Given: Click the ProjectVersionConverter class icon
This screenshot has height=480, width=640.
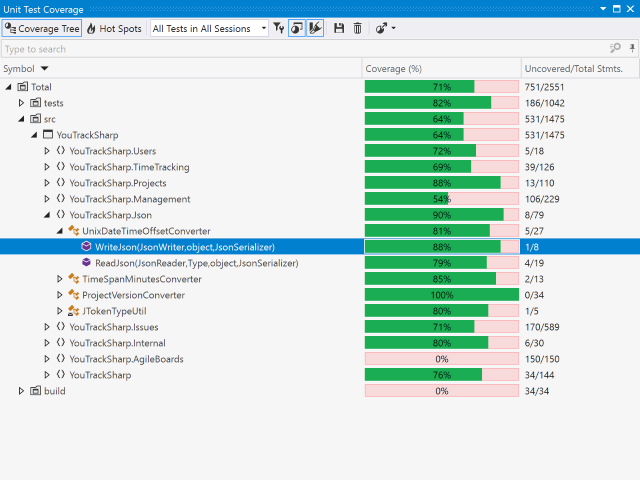Looking at the screenshot, I should (x=73, y=295).
